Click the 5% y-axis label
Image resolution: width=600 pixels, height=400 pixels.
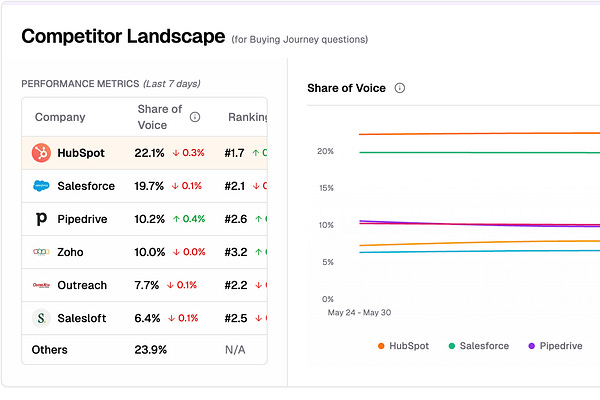point(328,262)
